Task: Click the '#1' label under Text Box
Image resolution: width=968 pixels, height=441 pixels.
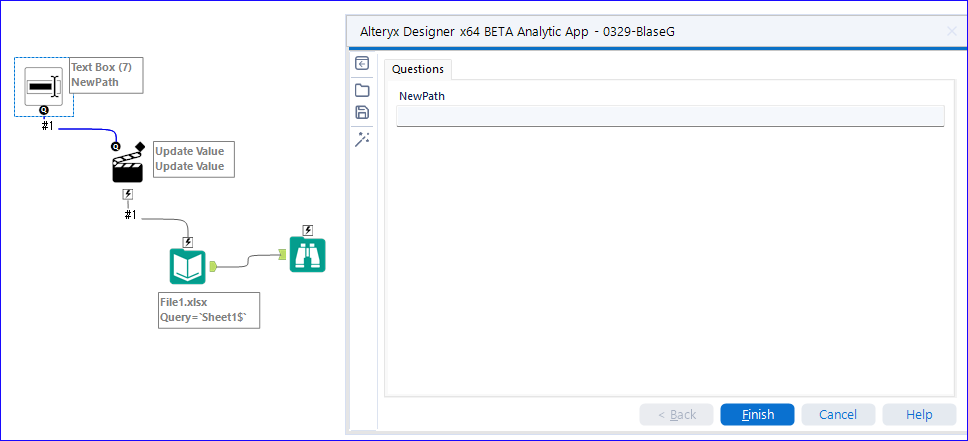Action: (x=47, y=125)
